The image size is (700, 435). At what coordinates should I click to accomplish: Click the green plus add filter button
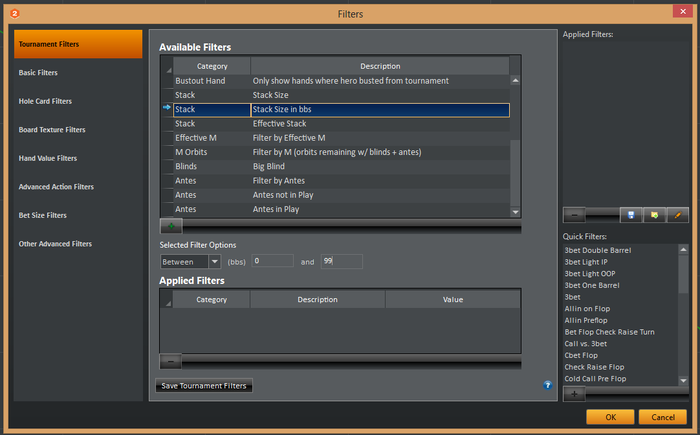click(x=171, y=226)
